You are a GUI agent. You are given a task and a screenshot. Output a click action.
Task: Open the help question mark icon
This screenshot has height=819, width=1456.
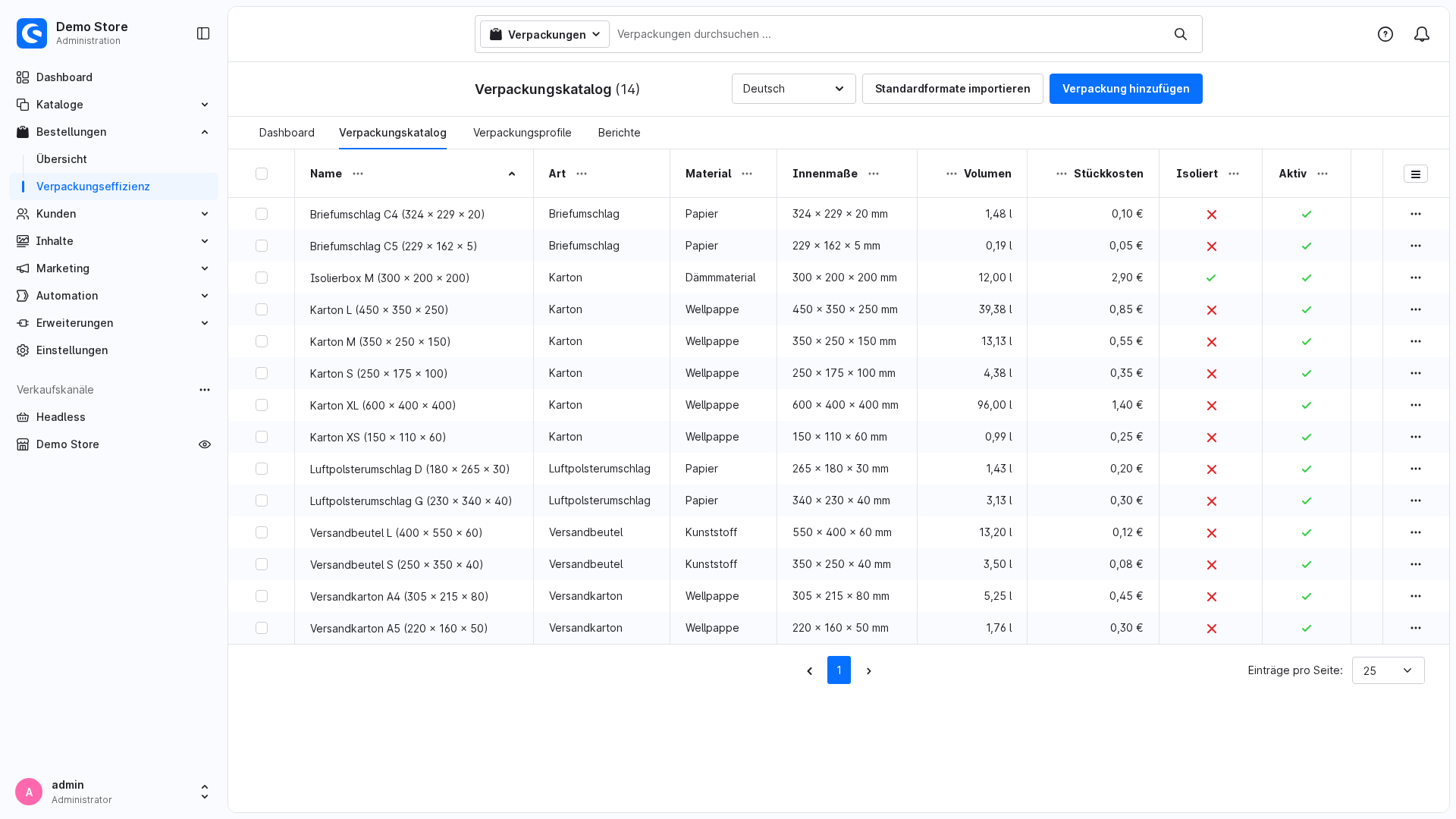point(1385,34)
